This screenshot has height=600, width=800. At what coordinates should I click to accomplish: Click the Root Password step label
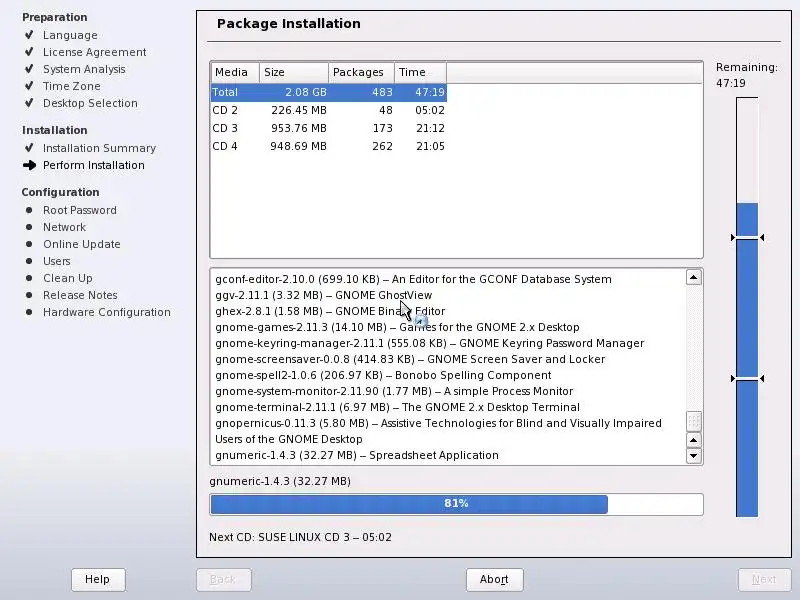click(x=80, y=210)
